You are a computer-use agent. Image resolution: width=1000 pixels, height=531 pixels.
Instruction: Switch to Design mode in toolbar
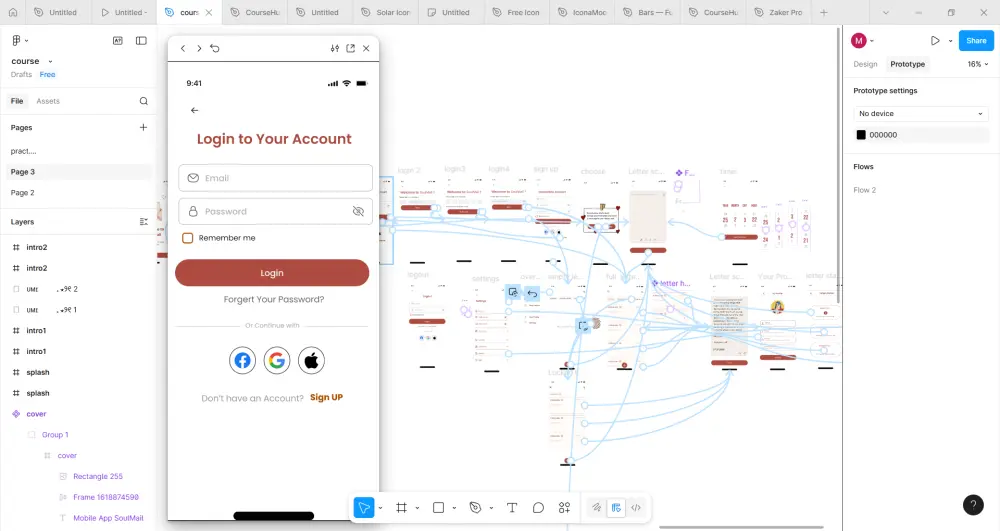616,508
